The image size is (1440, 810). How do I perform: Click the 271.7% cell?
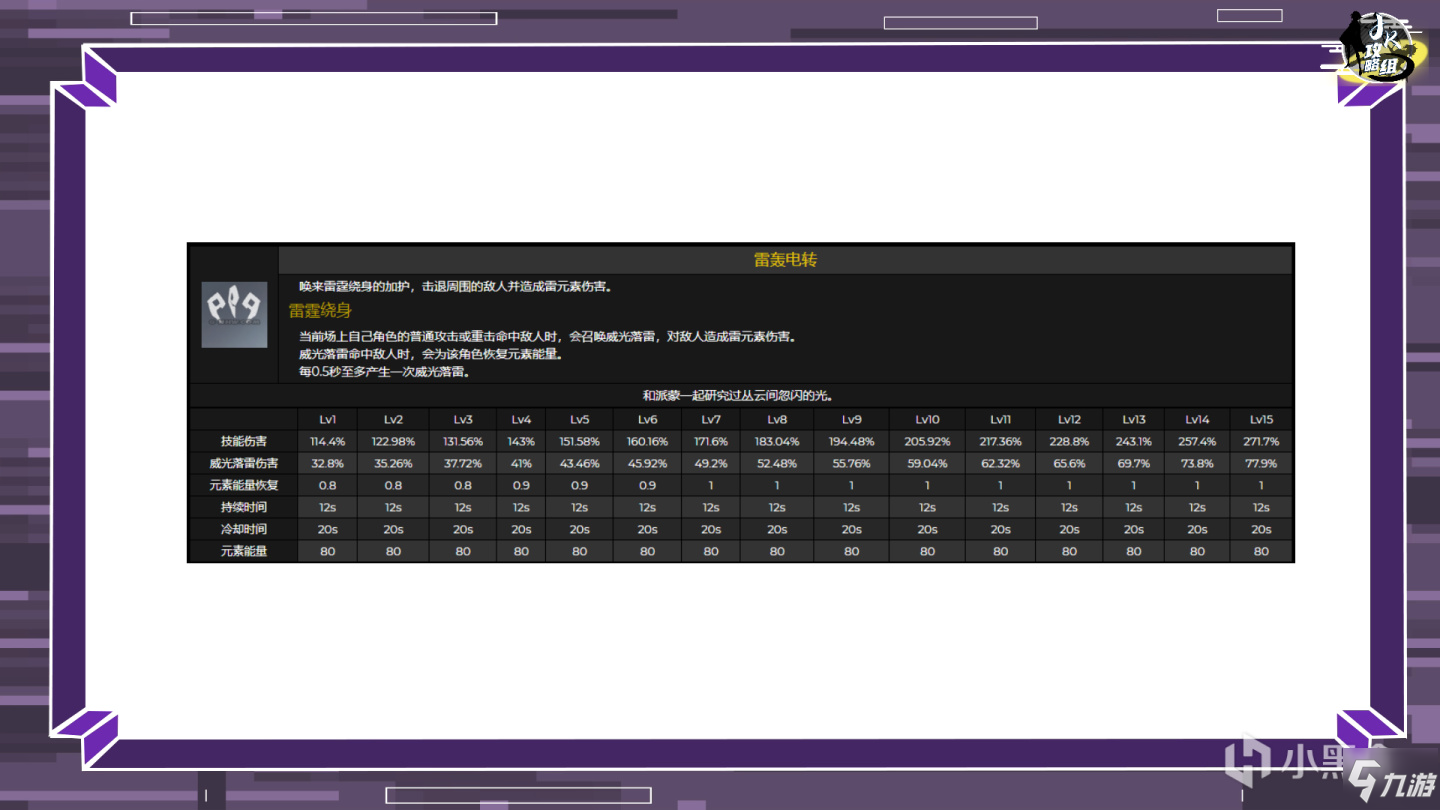[1261, 441]
